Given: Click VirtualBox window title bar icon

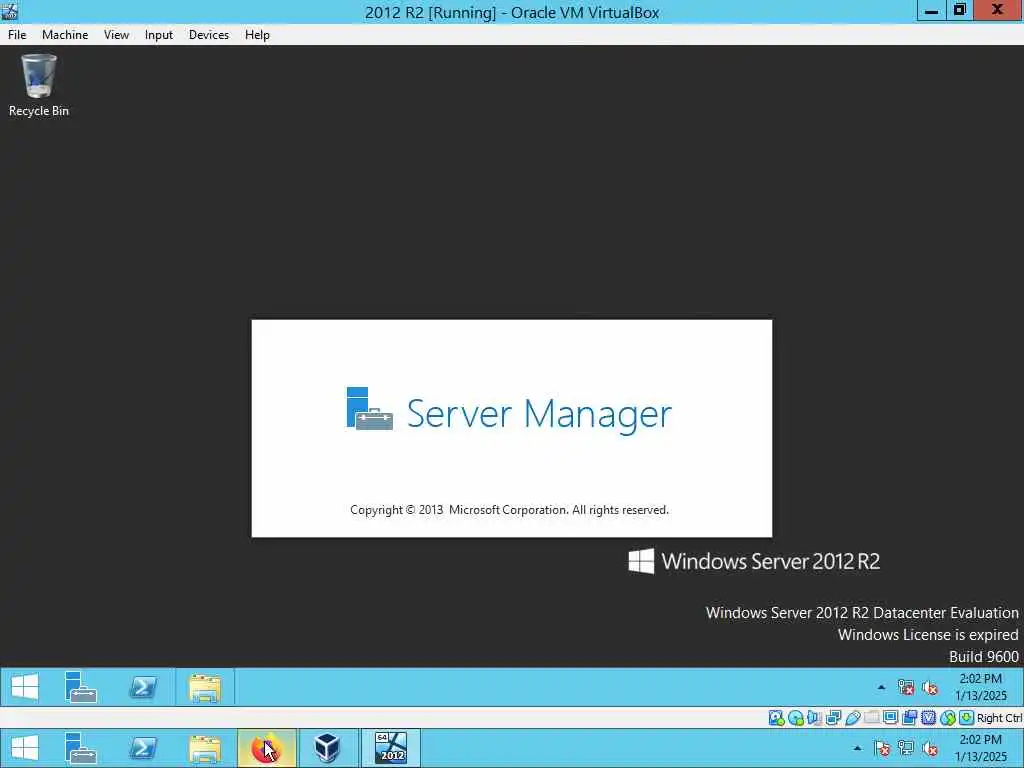Looking at the screenshot, I should pos(10,11).
